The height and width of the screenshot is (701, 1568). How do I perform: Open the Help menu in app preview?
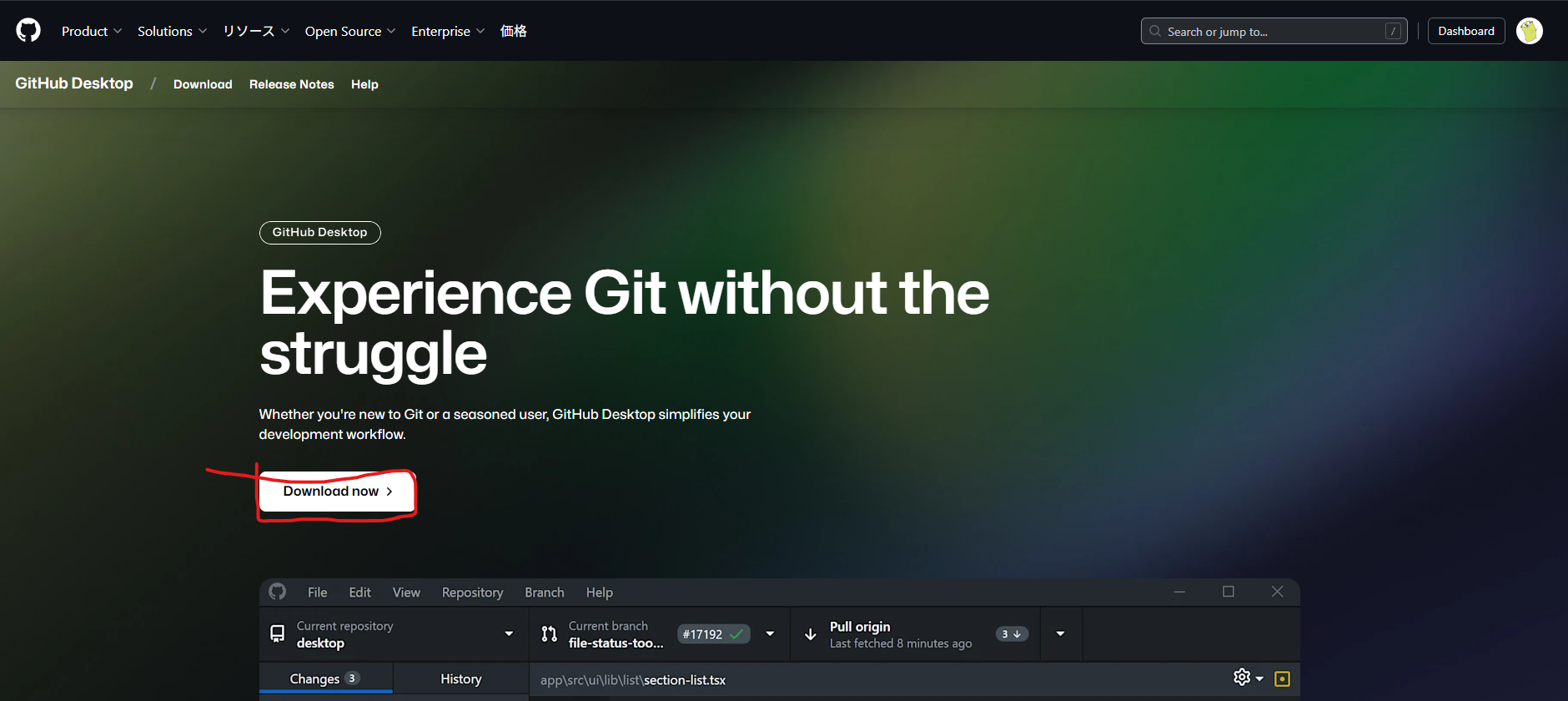pos(600,593)
